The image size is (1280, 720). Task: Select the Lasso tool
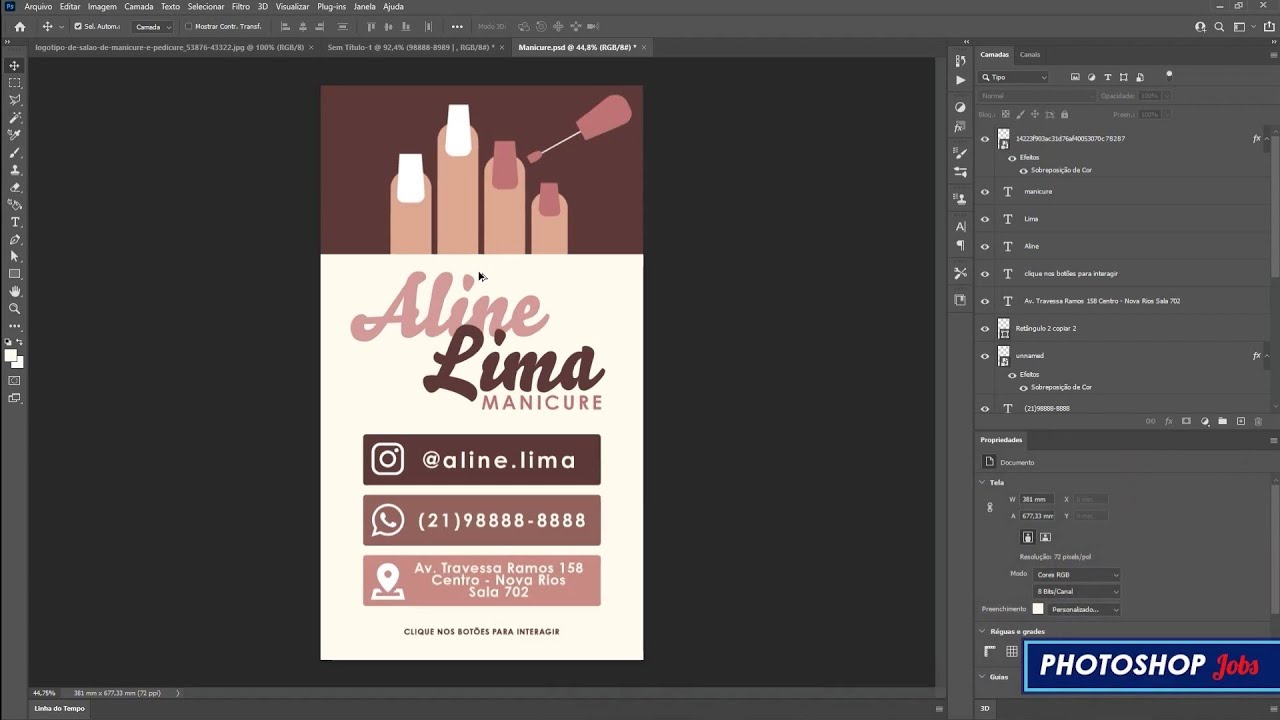pos(14,100)
